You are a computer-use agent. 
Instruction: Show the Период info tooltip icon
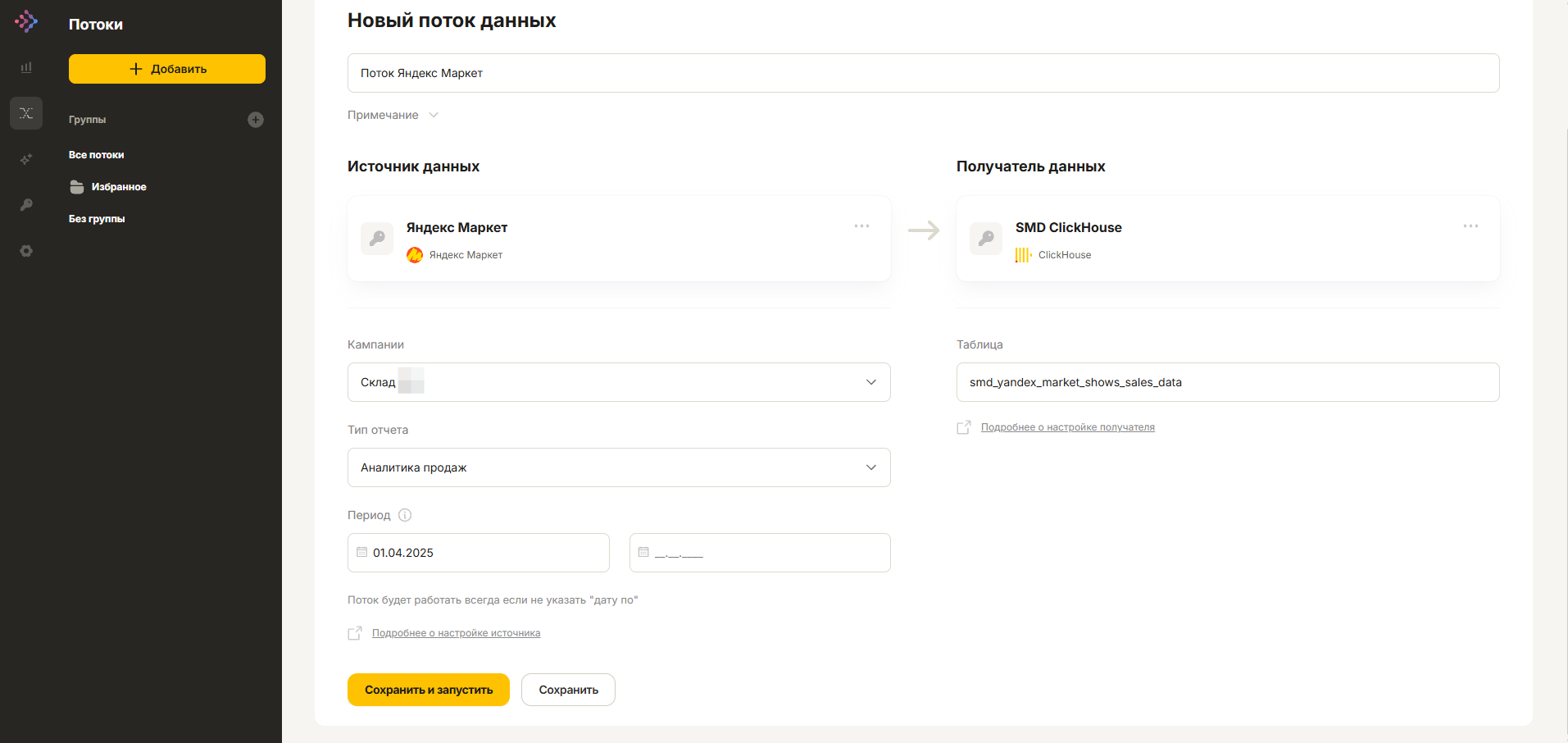click(405, 515)
